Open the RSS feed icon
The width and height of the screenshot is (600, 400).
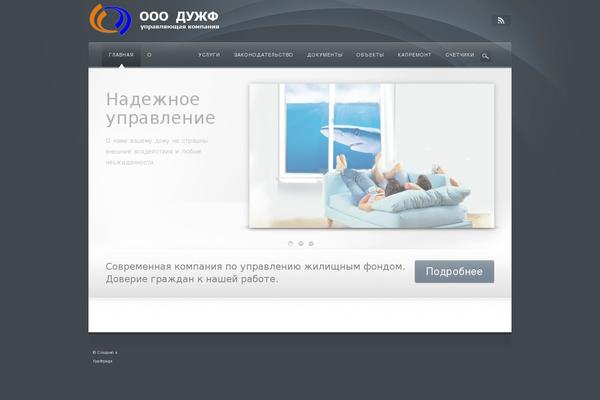coord(501,21)
